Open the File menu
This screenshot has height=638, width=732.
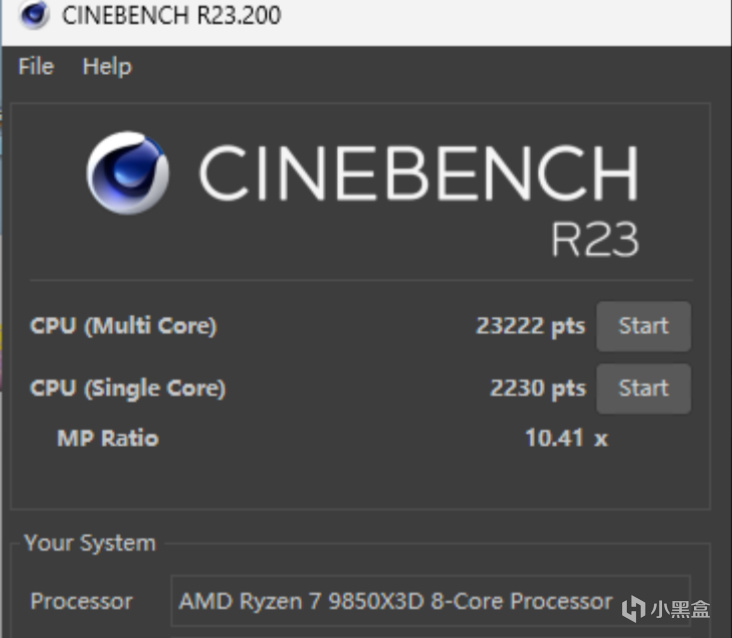coord(36,66)
